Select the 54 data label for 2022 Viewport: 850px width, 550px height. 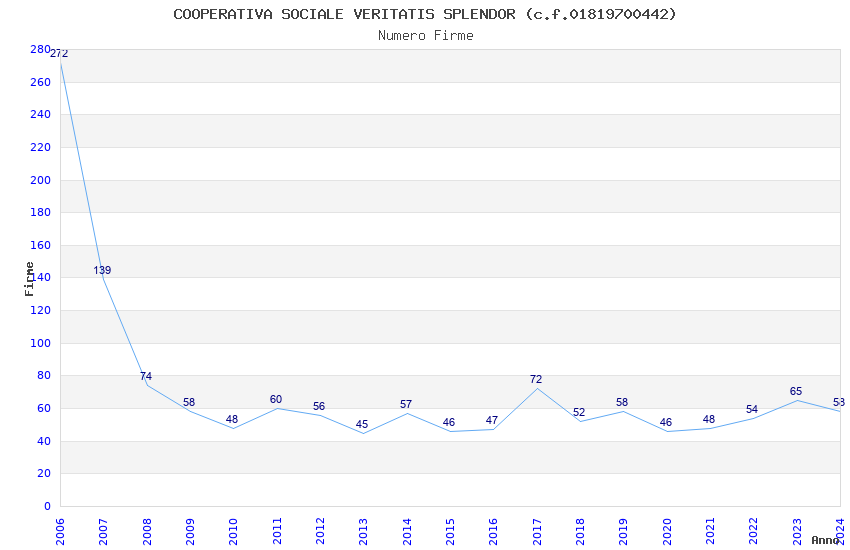(752, 410)
